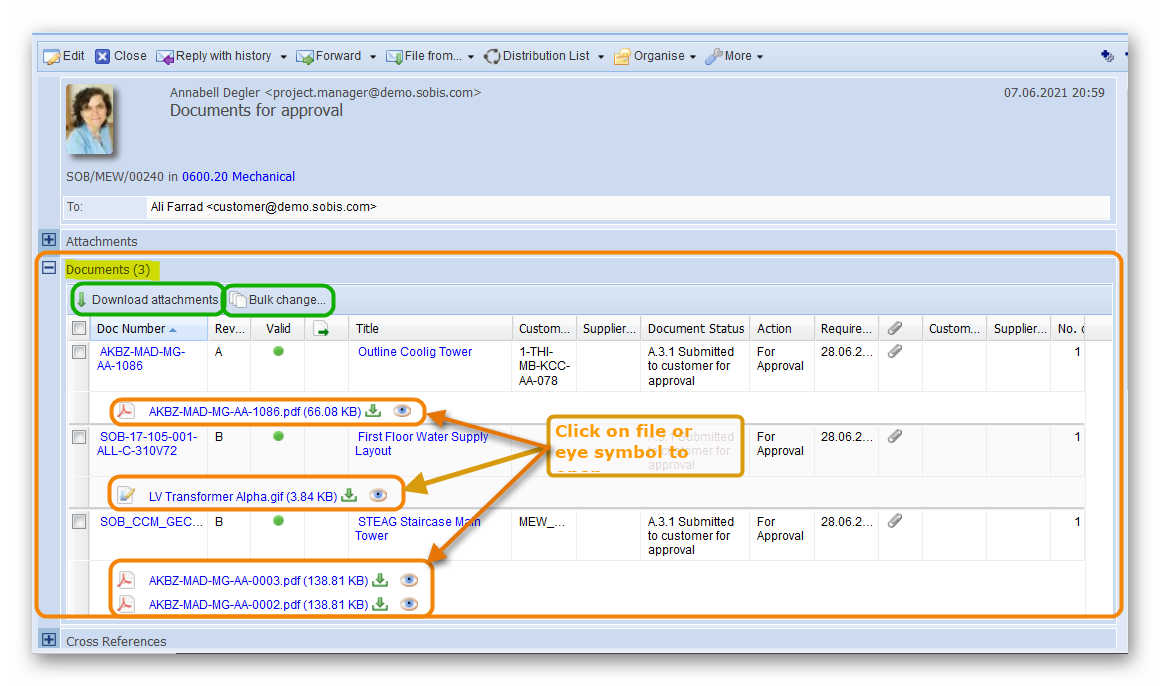Collapse the Documents (3) section

point(48,268)
